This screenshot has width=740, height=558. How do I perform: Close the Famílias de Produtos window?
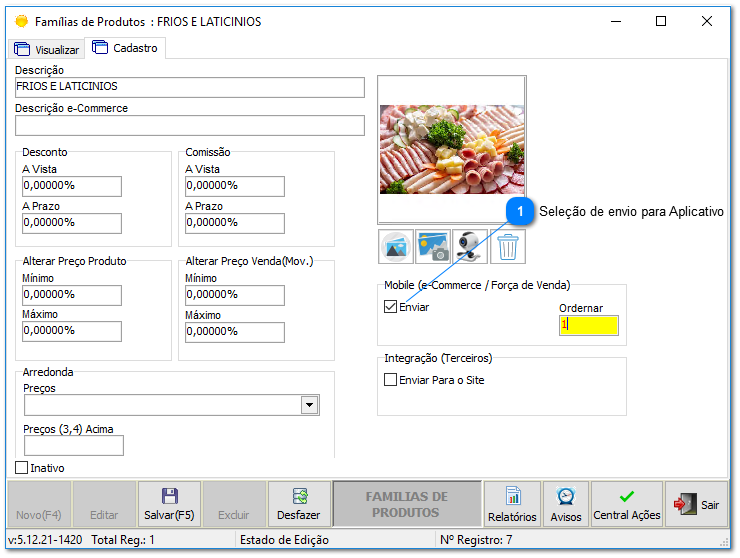pyautogui.click(x=706, y=21)
